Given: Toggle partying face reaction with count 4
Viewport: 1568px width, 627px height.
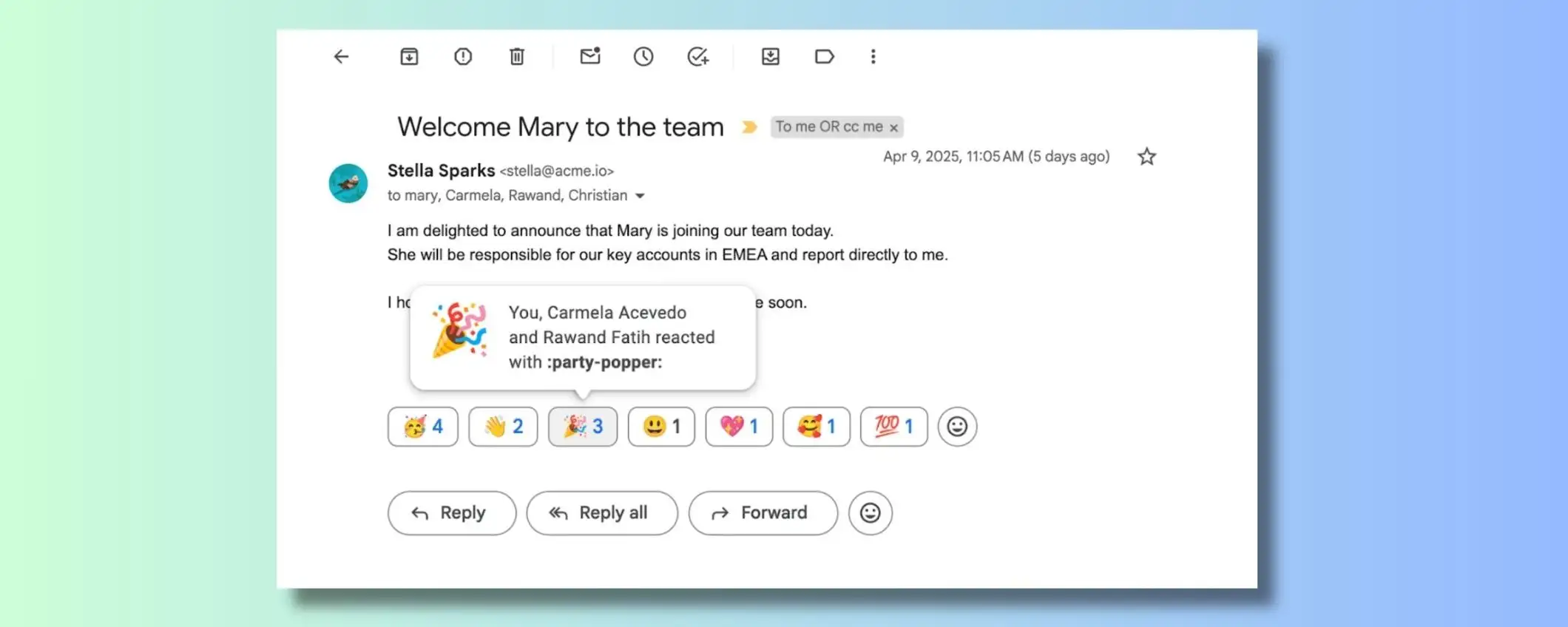Looking at the screenshot, I should [423, 427].
